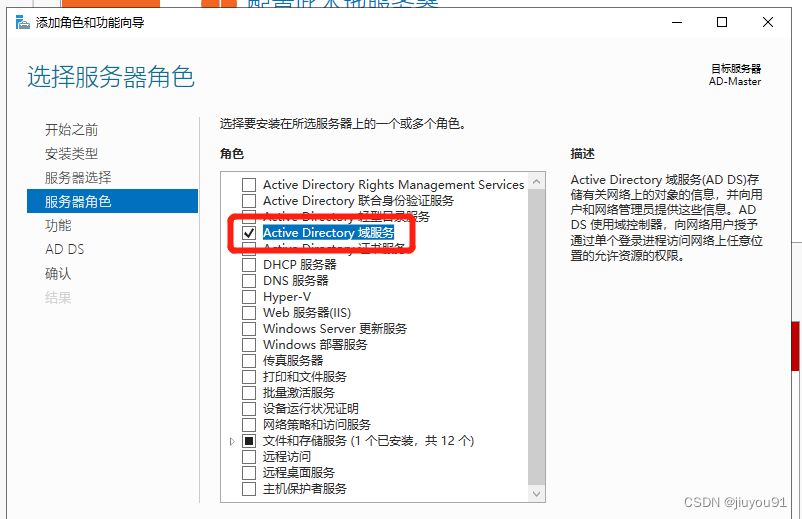
Task: Enable the DNS 服务器 role checkbox
Action: click(249, 281)
